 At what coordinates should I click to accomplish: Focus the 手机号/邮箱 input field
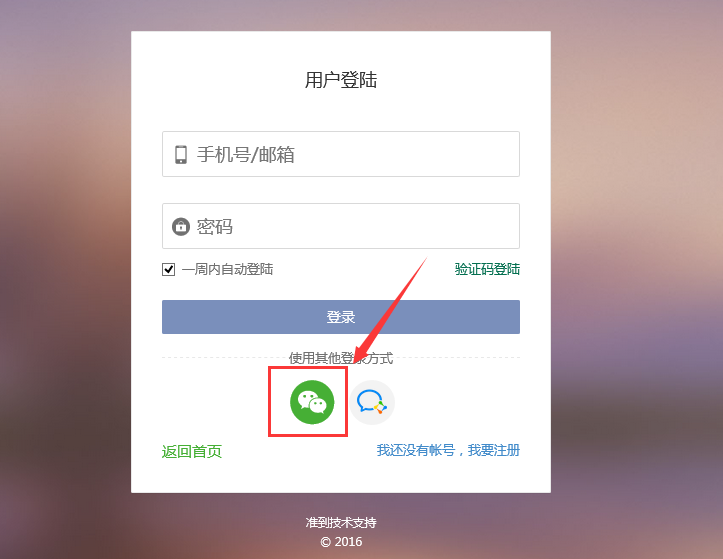tap(341, 154)
